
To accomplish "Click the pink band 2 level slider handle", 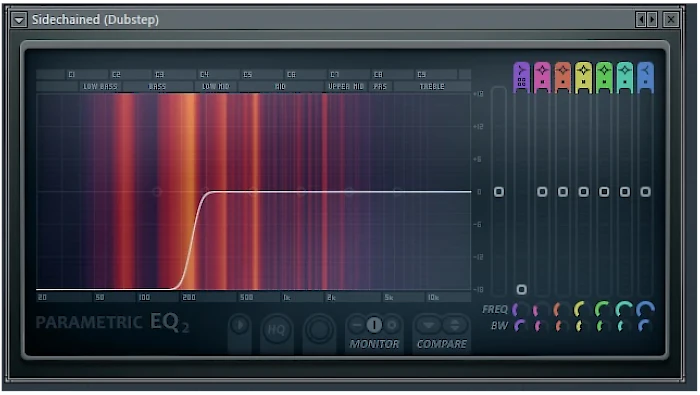I will (x=542, y=192).
